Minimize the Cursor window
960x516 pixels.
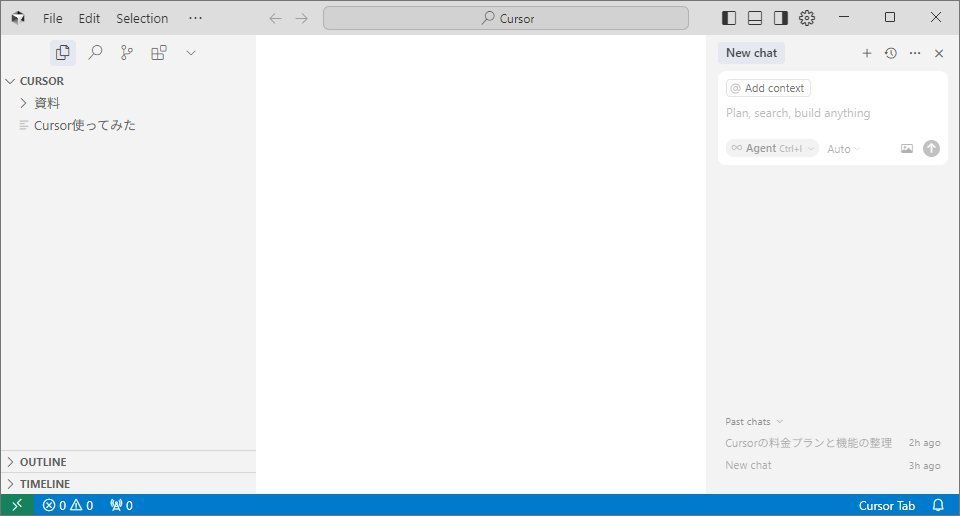click(x=844, y=17)
